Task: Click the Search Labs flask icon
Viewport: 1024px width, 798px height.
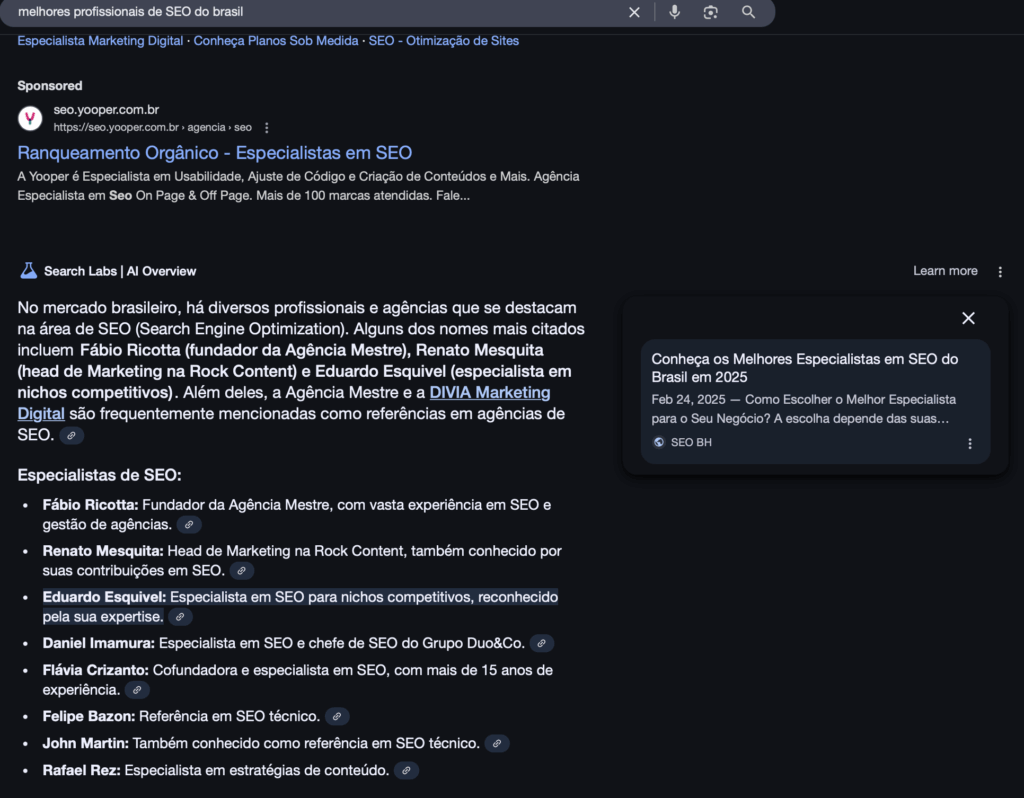Action: (x=28, y=271)
